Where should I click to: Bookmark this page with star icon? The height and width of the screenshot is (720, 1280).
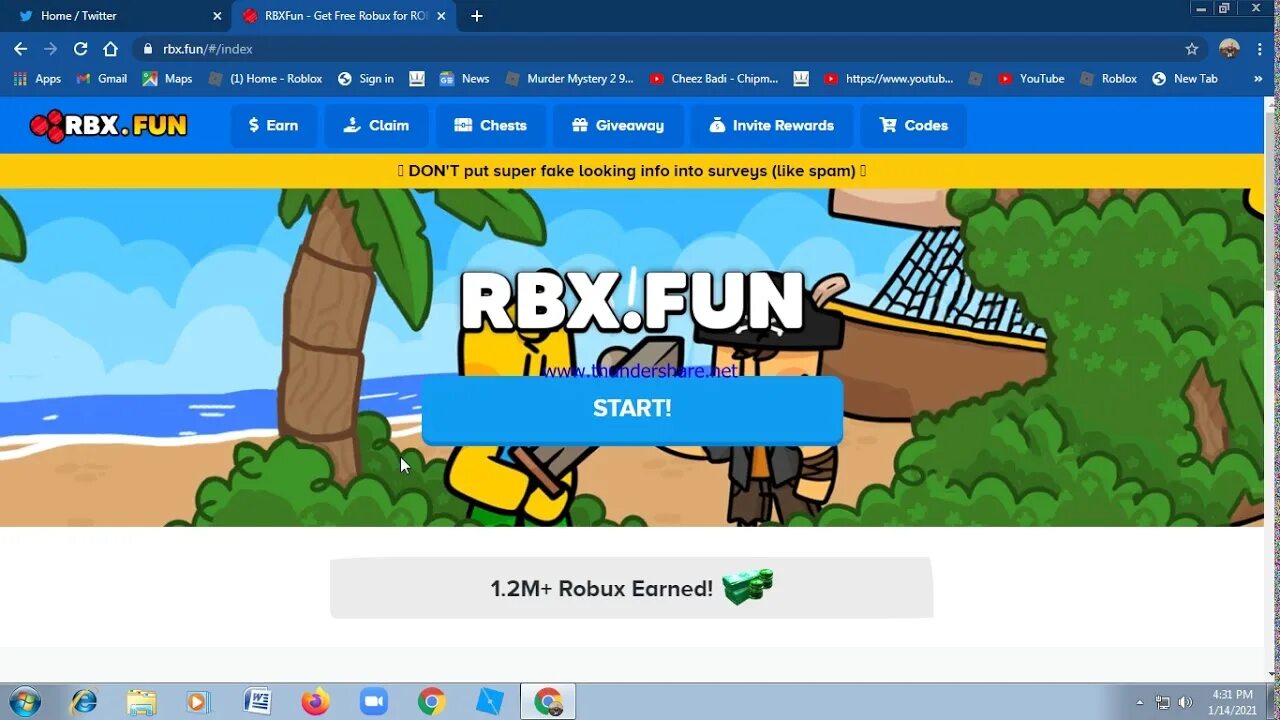click(1191, 49)
